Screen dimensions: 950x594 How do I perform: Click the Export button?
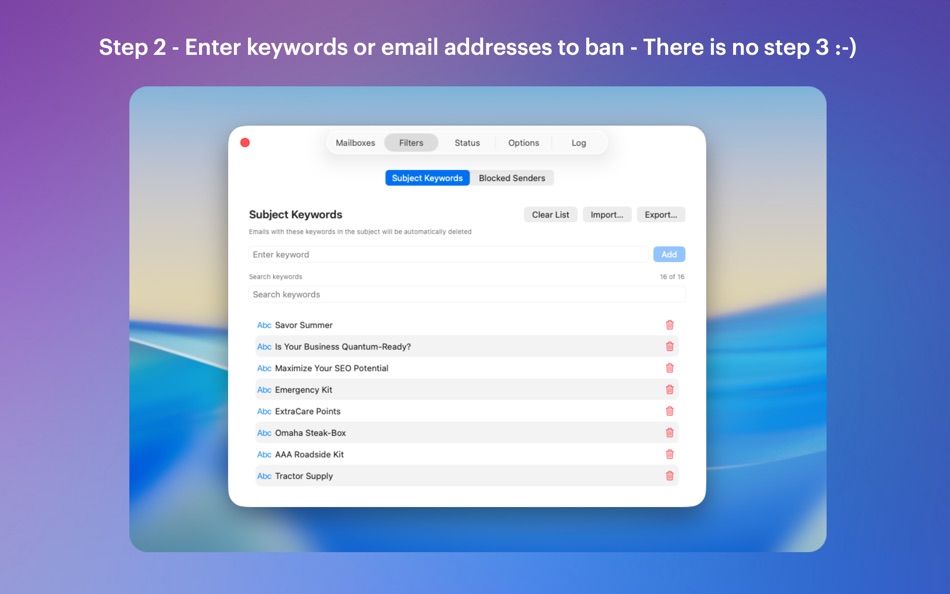click(660, 214)
